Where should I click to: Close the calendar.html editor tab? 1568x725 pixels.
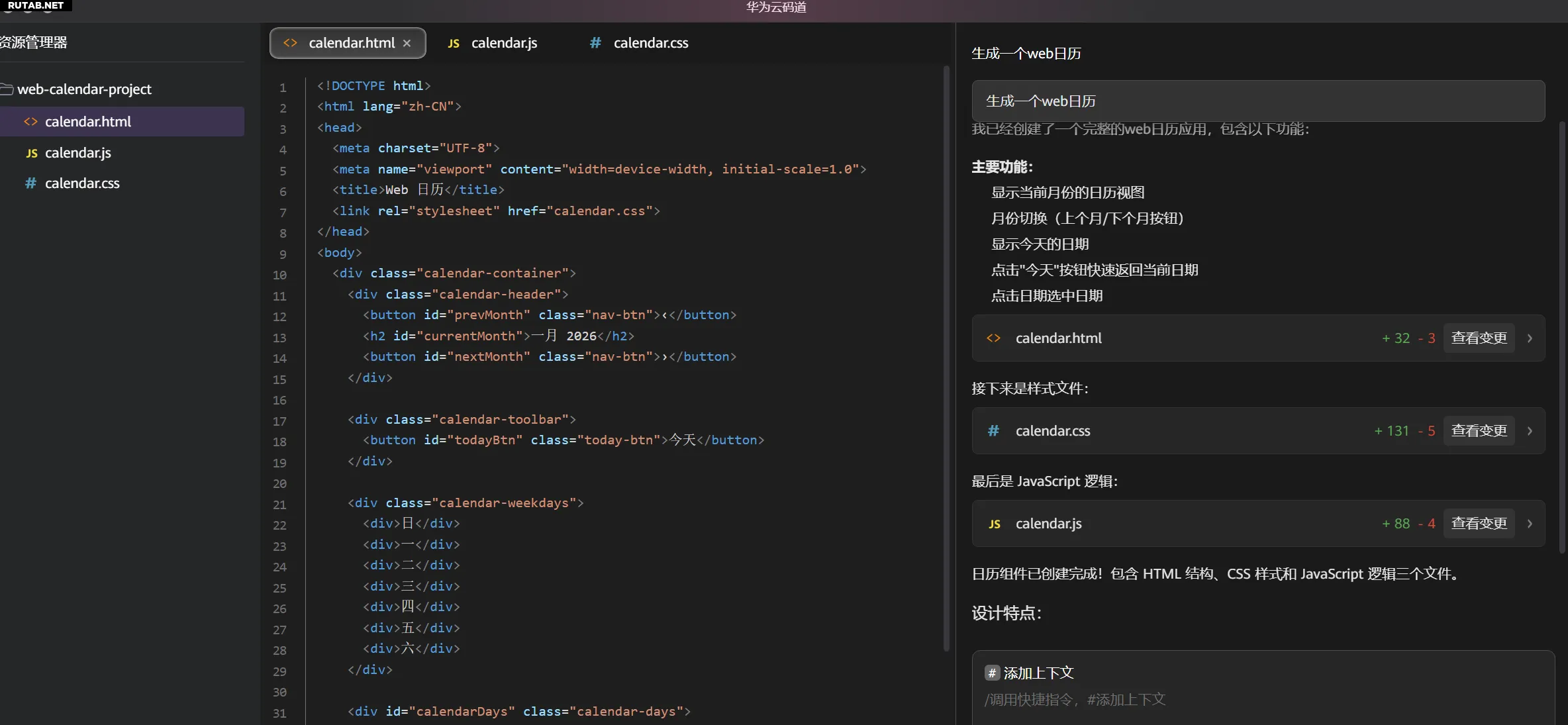(407, 43)
